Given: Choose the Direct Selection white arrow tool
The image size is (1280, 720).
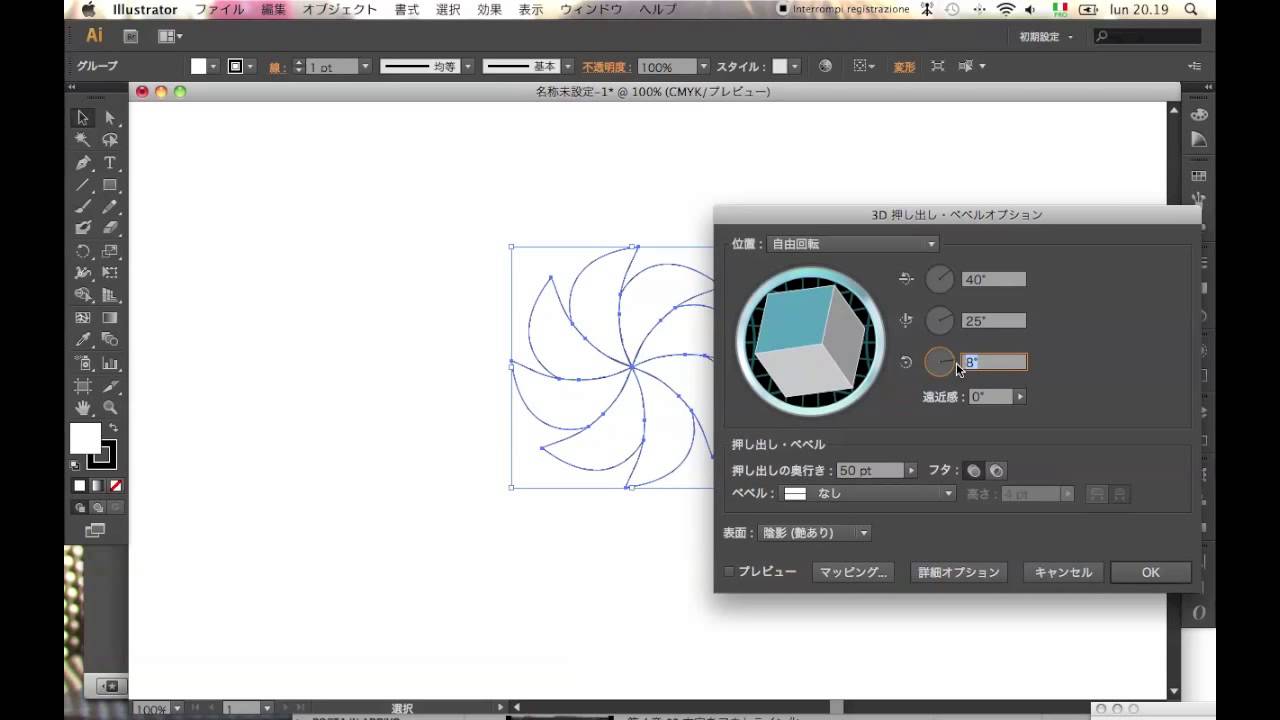Looking at the screenshot, I should pyautogui.click(x=110, y=118).
